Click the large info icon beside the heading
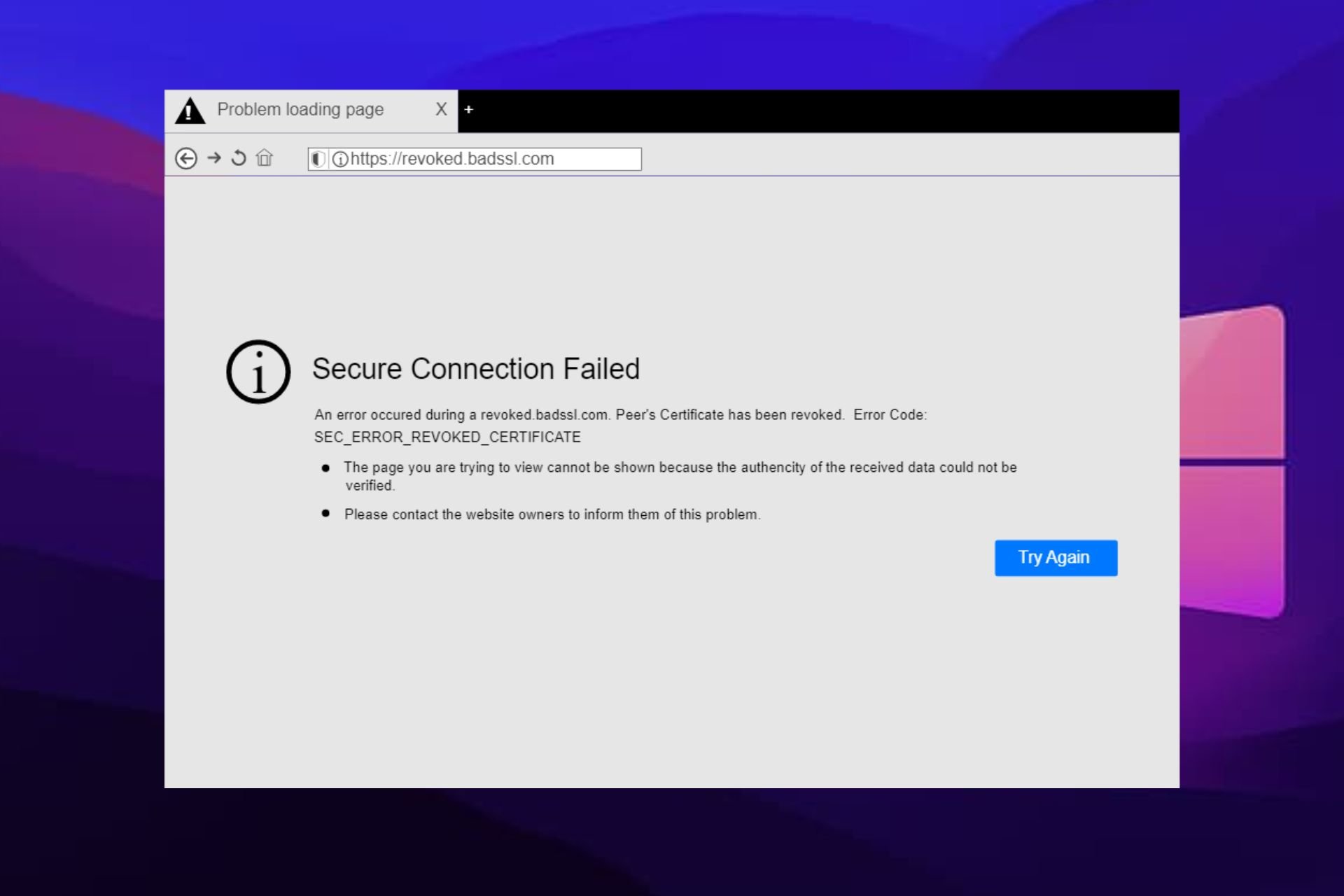 click(x=258, y=372)
